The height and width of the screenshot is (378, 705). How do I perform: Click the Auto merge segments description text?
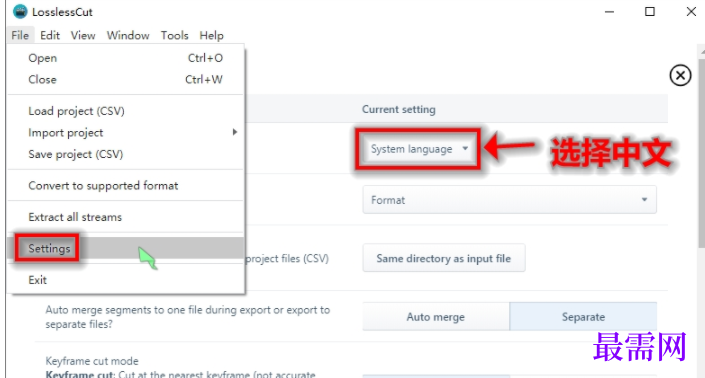point(187,317)
